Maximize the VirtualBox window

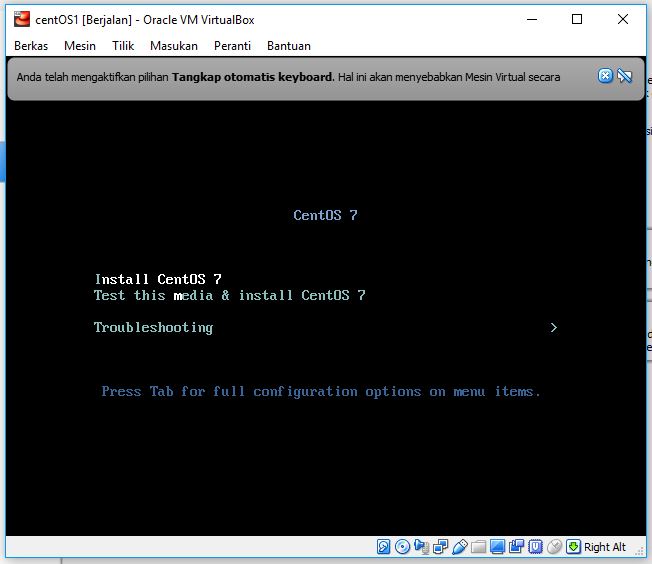point(577,19)
